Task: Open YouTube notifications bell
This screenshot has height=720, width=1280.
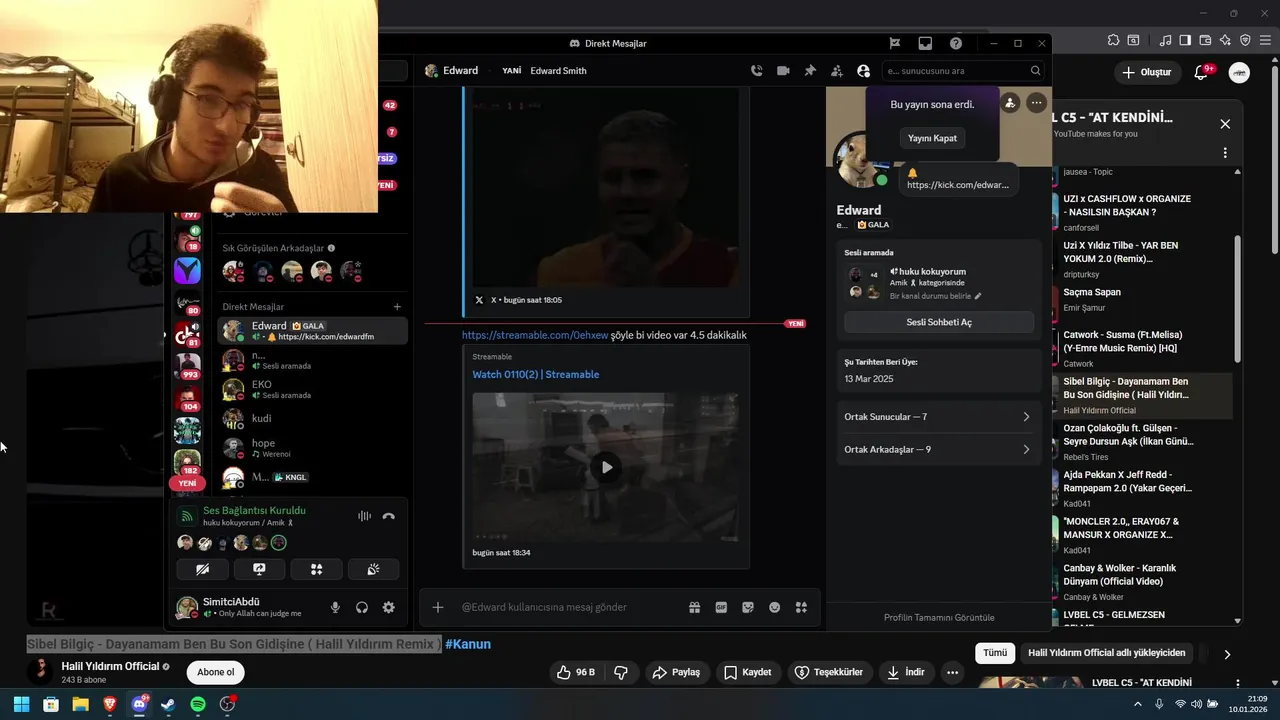Action: pos(1201,72)
